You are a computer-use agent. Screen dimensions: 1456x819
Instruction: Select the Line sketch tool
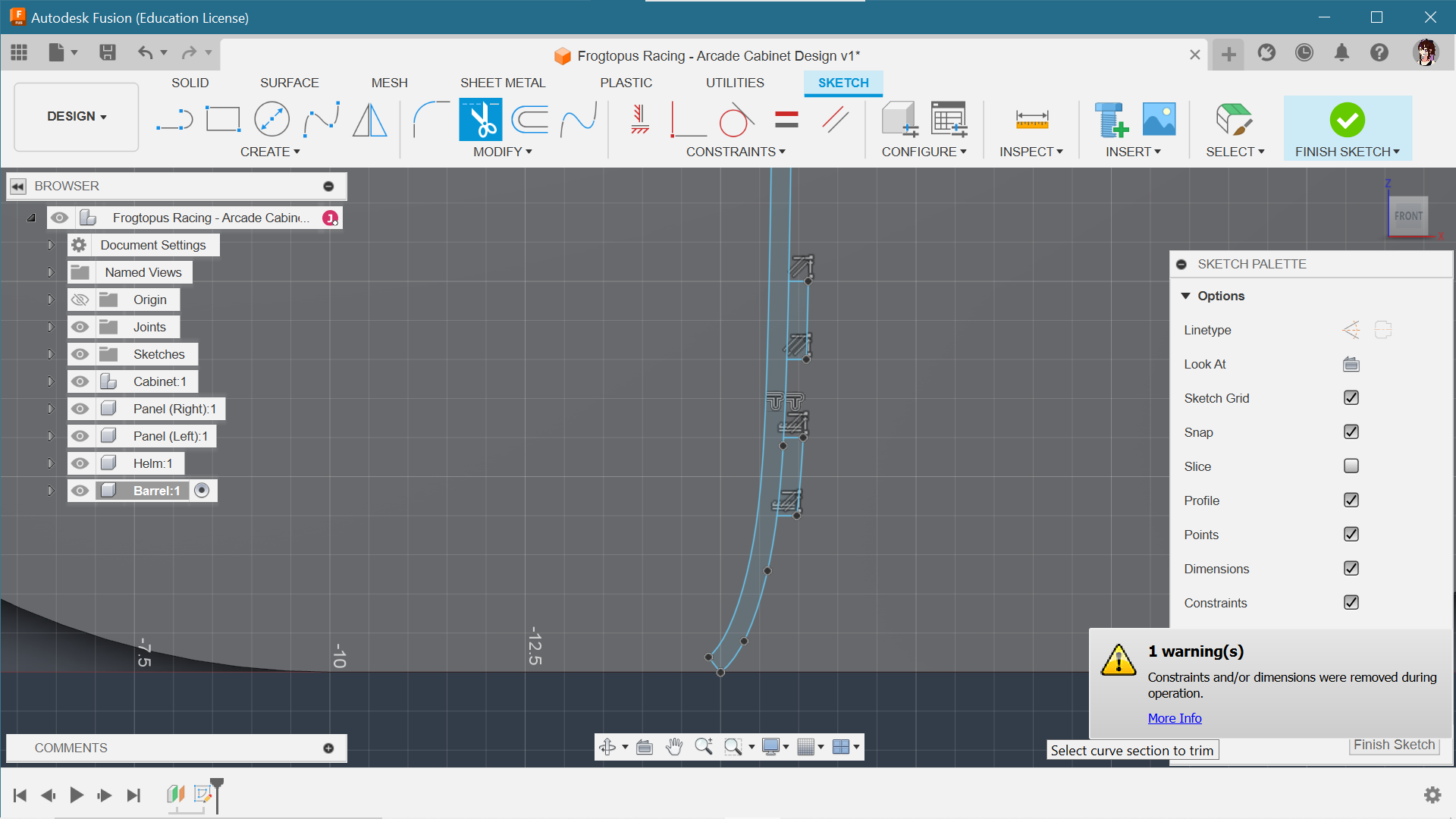coord(174,120)
